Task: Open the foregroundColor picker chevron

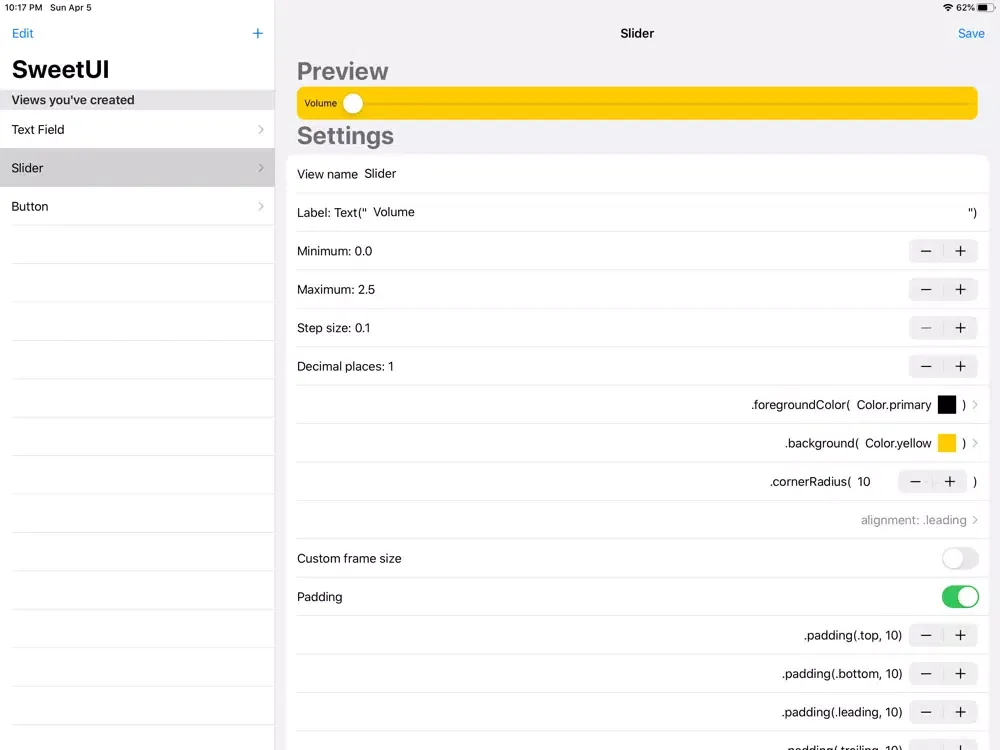Action: (x=975, y=405)
